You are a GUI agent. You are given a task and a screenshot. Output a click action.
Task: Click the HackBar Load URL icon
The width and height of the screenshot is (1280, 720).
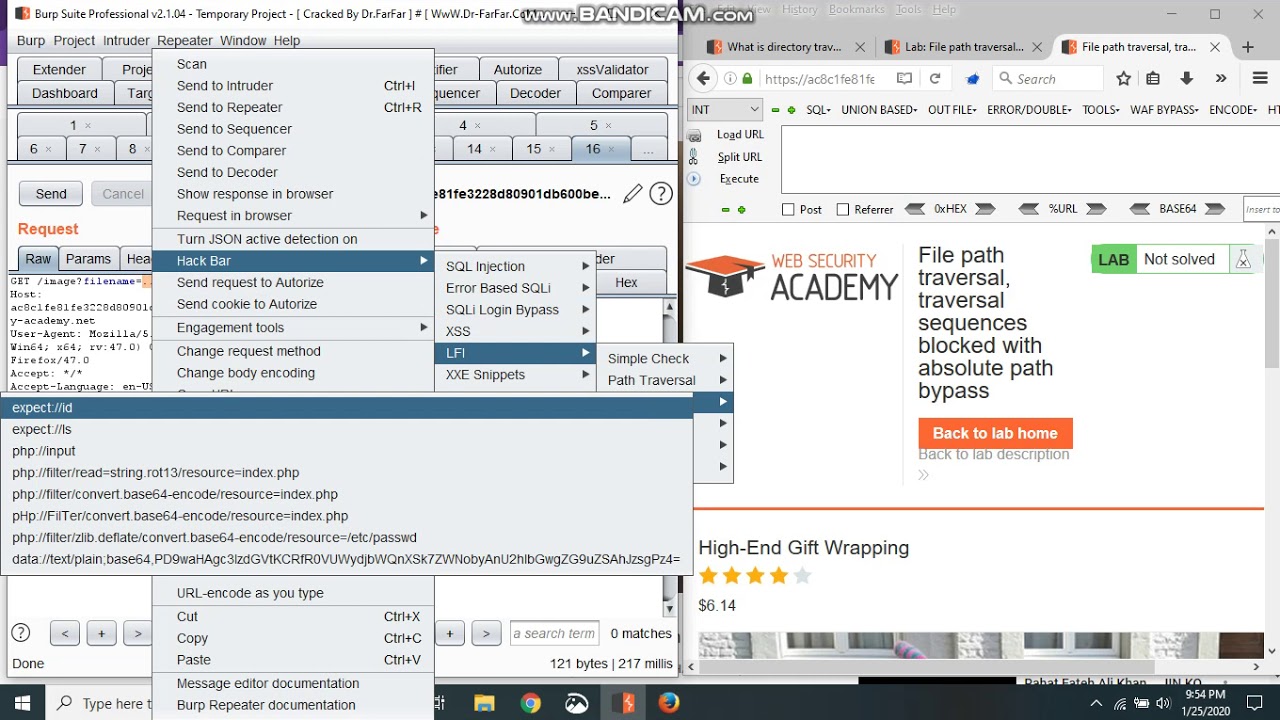695,134
